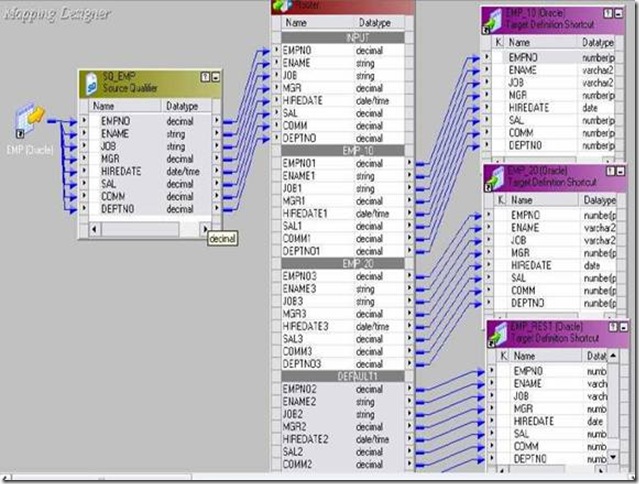
Task: Click the INPUT group header in Router
Action: (343, 38)
